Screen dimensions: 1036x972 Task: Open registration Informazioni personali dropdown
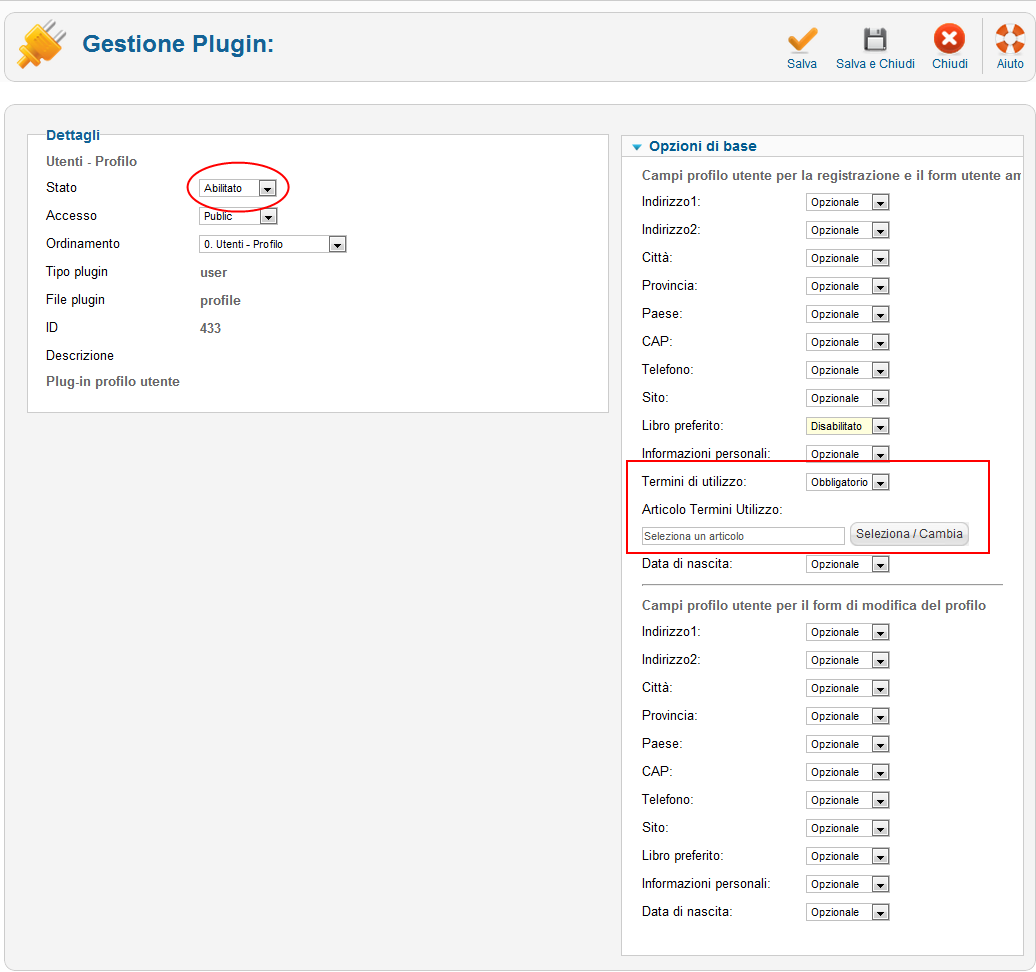pos(847,454)
